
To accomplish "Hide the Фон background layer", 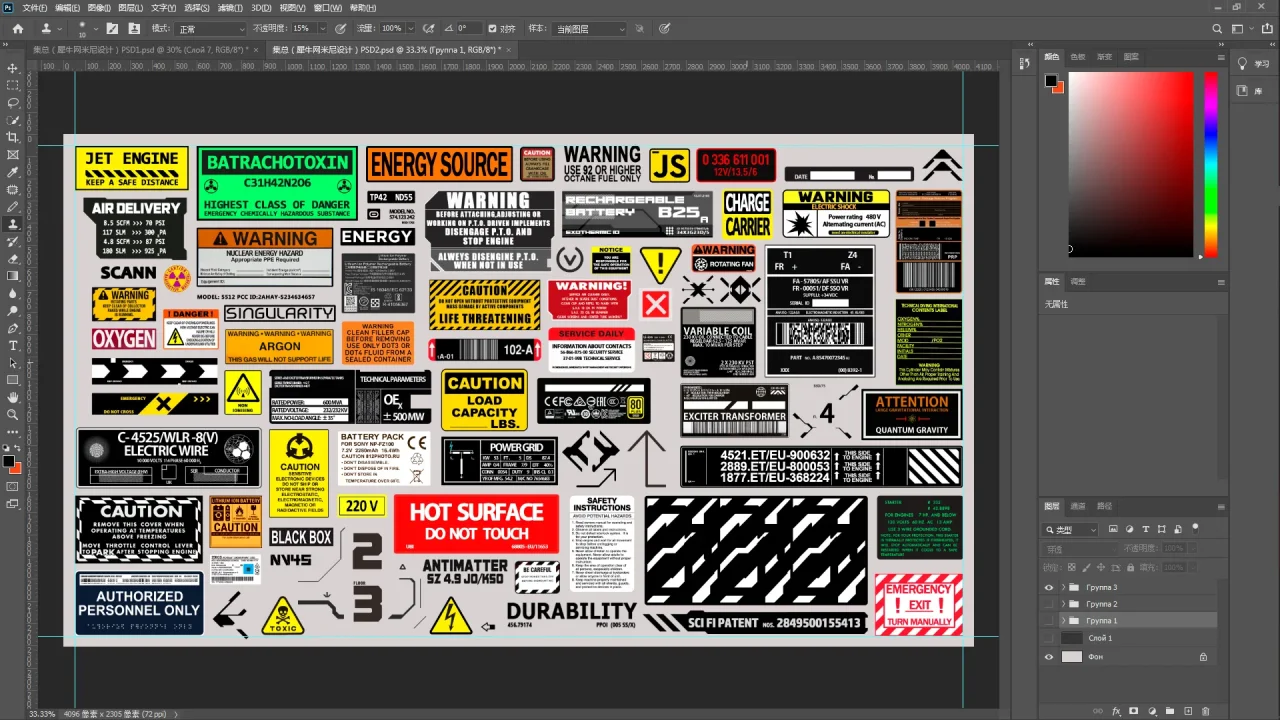I will (x=1049, y=657).
